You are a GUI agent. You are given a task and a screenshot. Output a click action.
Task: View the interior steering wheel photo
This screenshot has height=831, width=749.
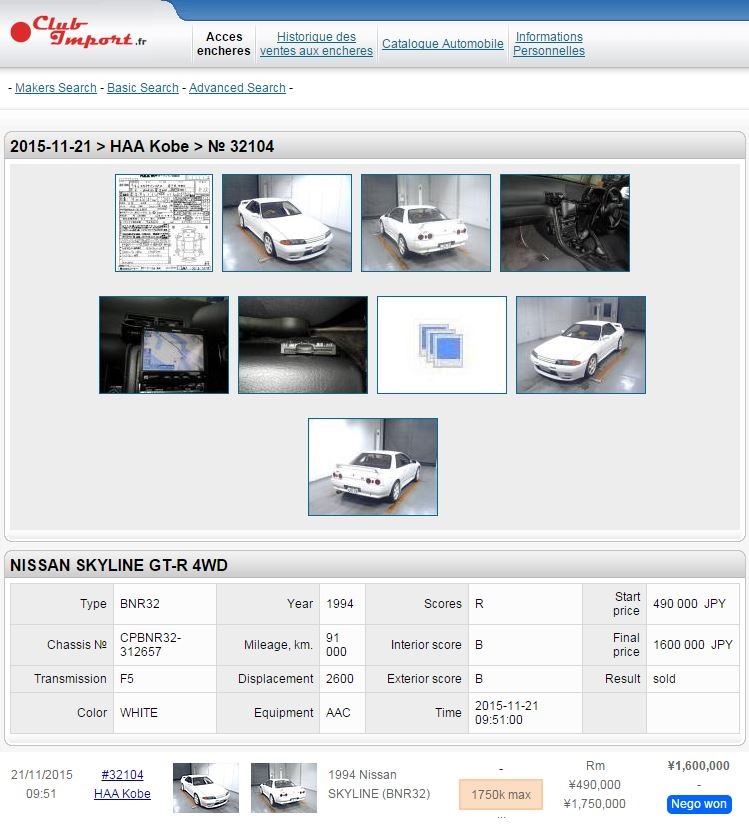(x=565, y=223)
